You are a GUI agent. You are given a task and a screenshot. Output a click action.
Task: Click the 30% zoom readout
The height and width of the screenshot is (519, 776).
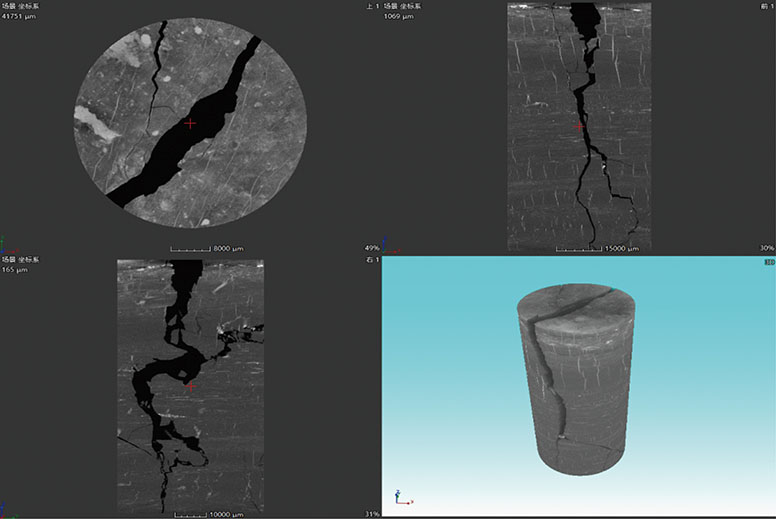click(x=767, y=248)
